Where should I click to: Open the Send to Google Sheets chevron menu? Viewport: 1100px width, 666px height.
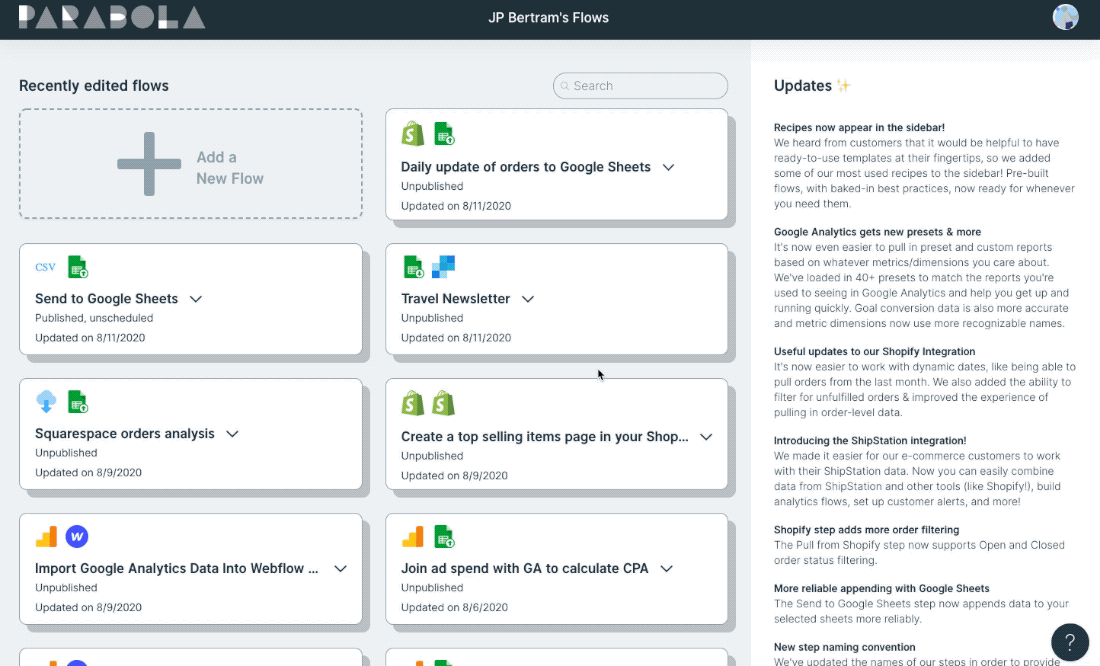click(x=196, y=299)
